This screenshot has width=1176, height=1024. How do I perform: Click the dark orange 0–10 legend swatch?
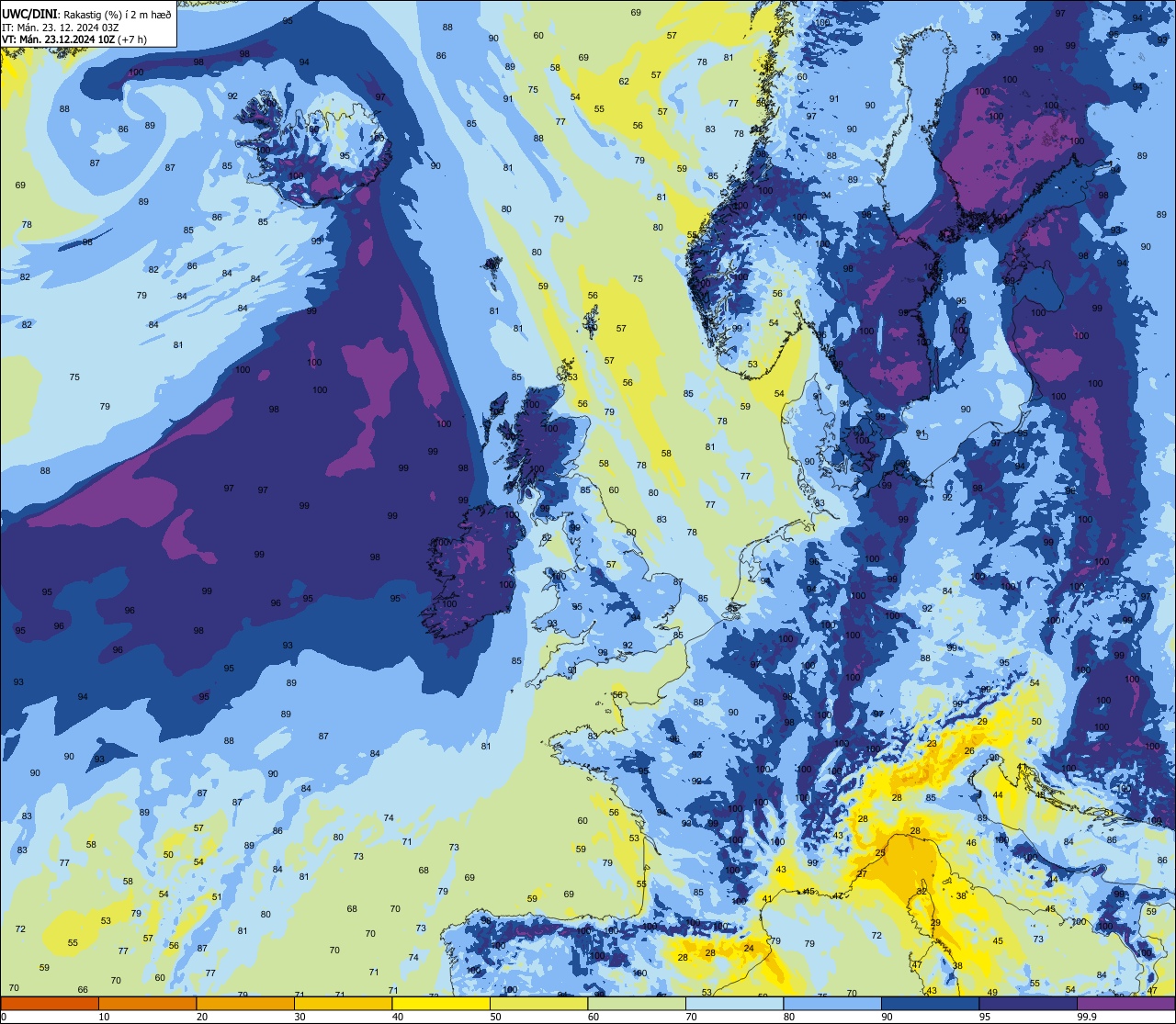50,1004
